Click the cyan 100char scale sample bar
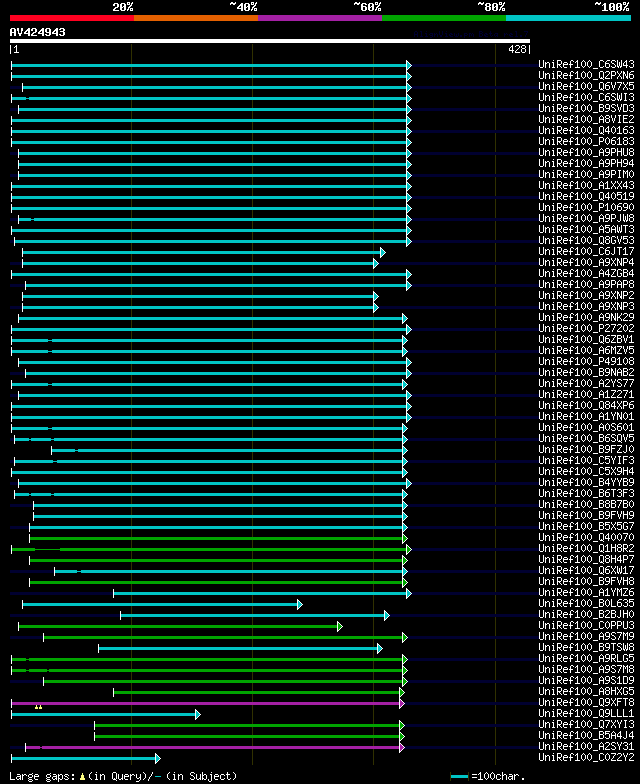640x784 pixels. [x=460, y=776]
